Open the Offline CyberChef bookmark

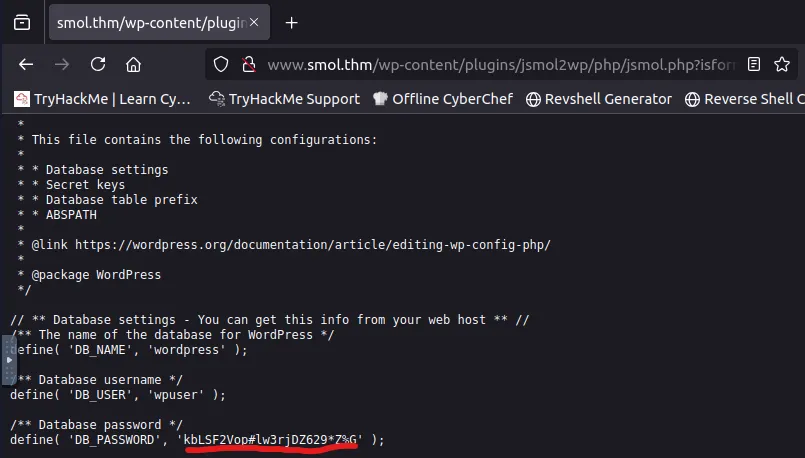(x=443, y=99)
